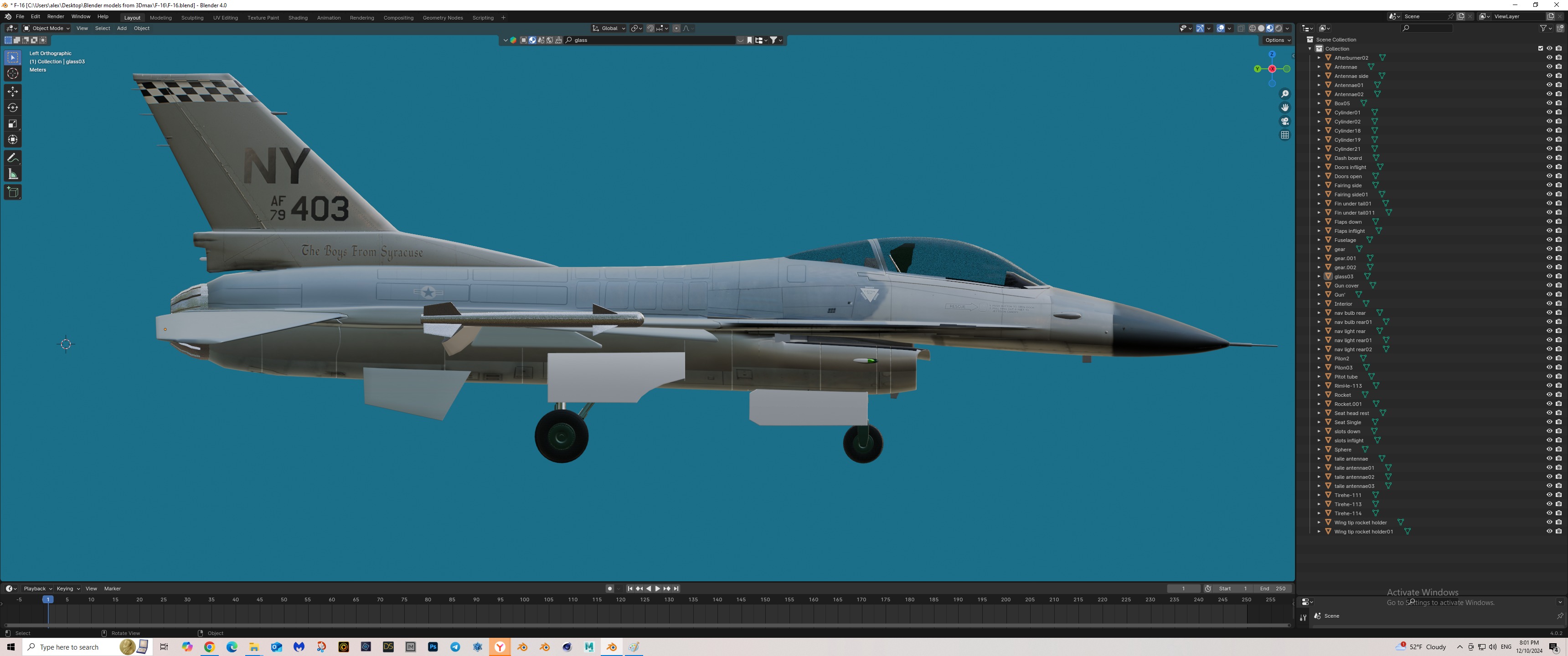Screen dimensions: 1568x656
Task: Open the Geometry Nodes workspace tab
Action: click(x=443, y=18)
